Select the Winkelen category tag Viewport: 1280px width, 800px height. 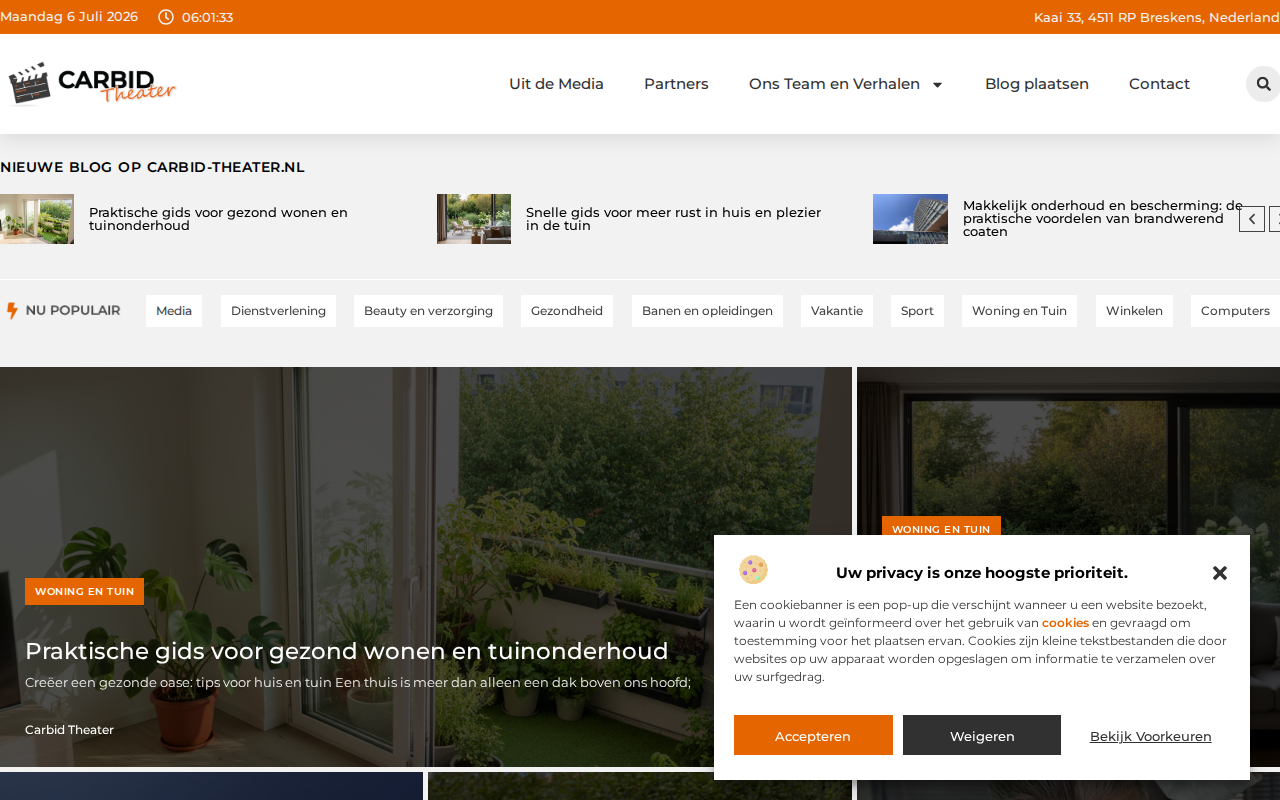[1134, 311]
